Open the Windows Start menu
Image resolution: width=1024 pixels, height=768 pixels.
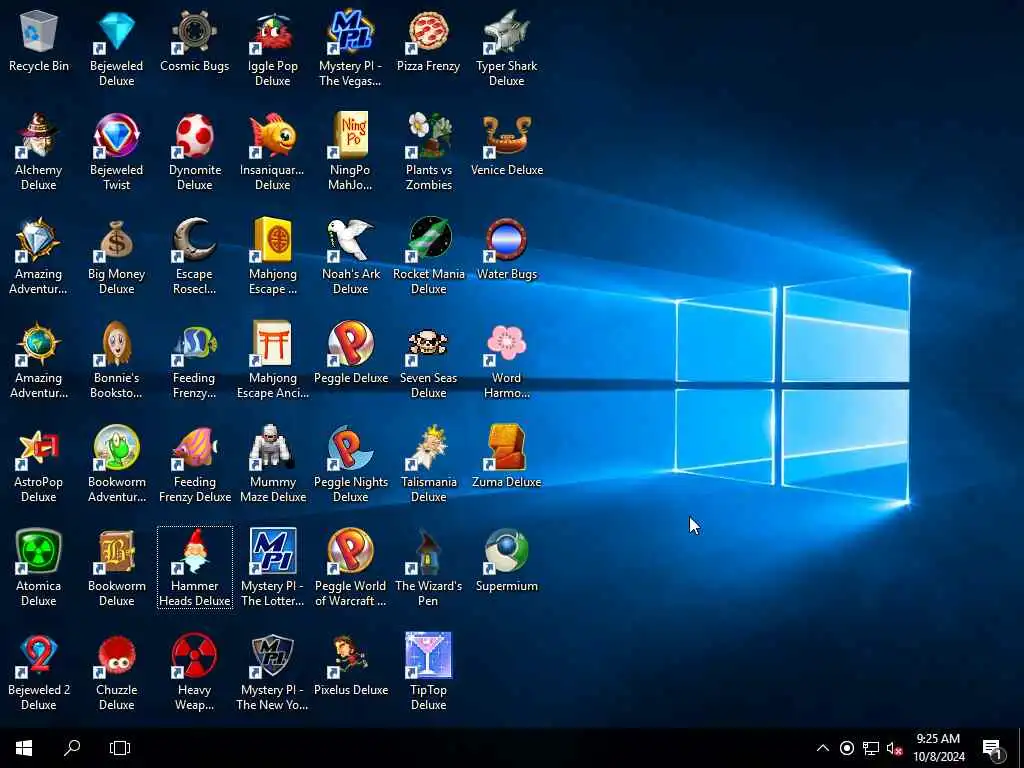pos(24,748)
